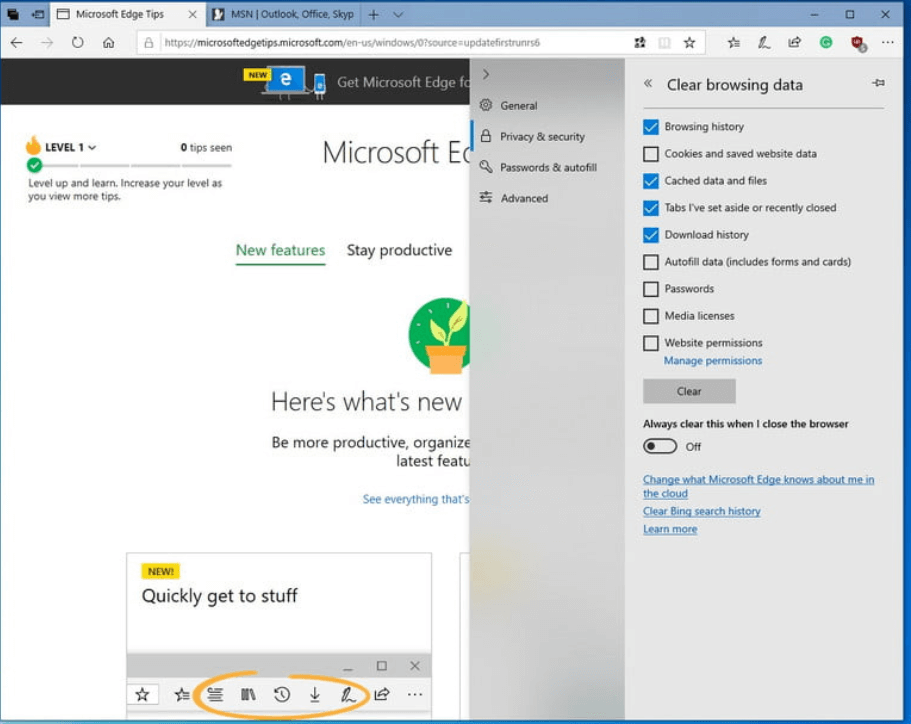Refresh the page with the reload icon

point(77,42)
